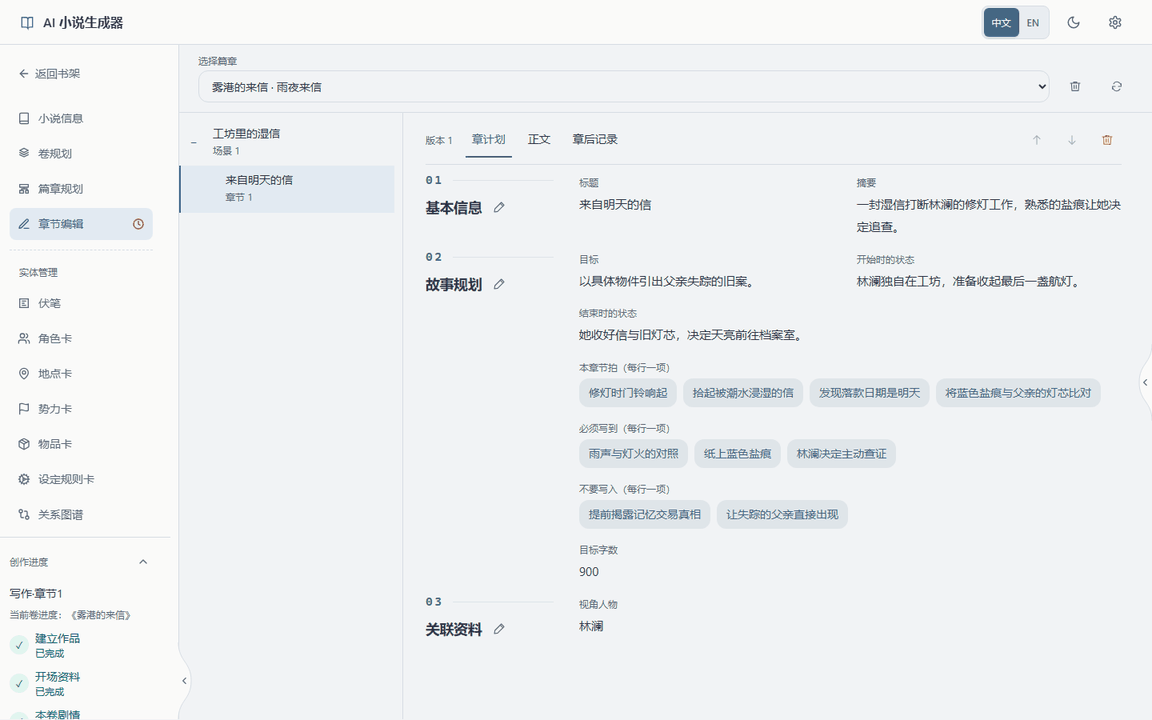
Task: Click the book logo icon beside AI 小说生成器
Action: (27, 23)
